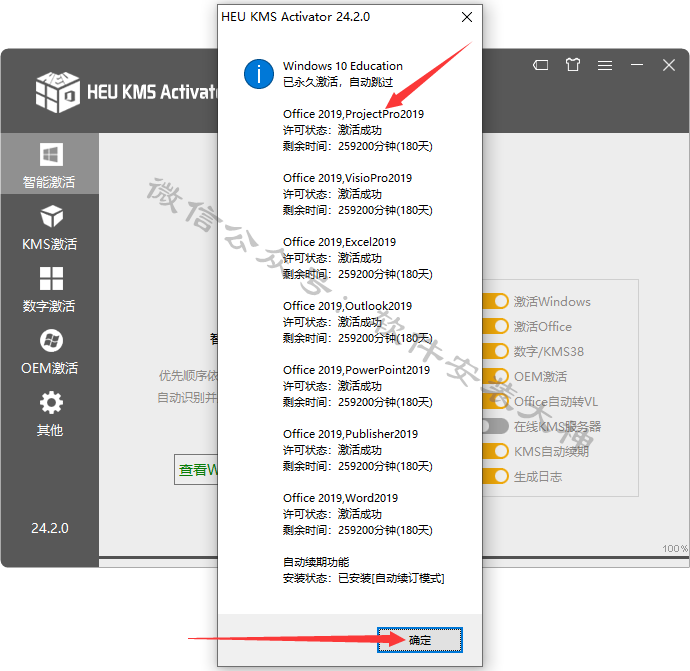Image resolution: width=690 pixels, height=671 pixels.
Task: Click the HEU KMS Activator cube logo
Action: point(58,92)
